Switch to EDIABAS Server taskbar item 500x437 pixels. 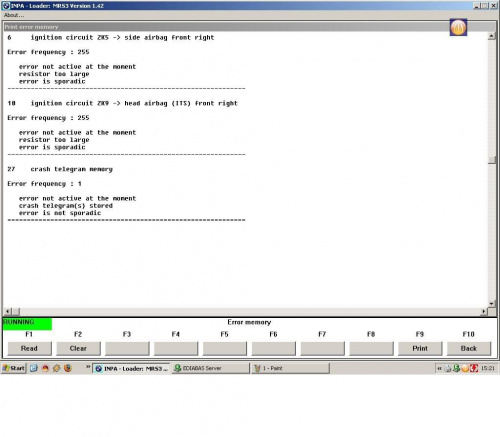point(211,368)
